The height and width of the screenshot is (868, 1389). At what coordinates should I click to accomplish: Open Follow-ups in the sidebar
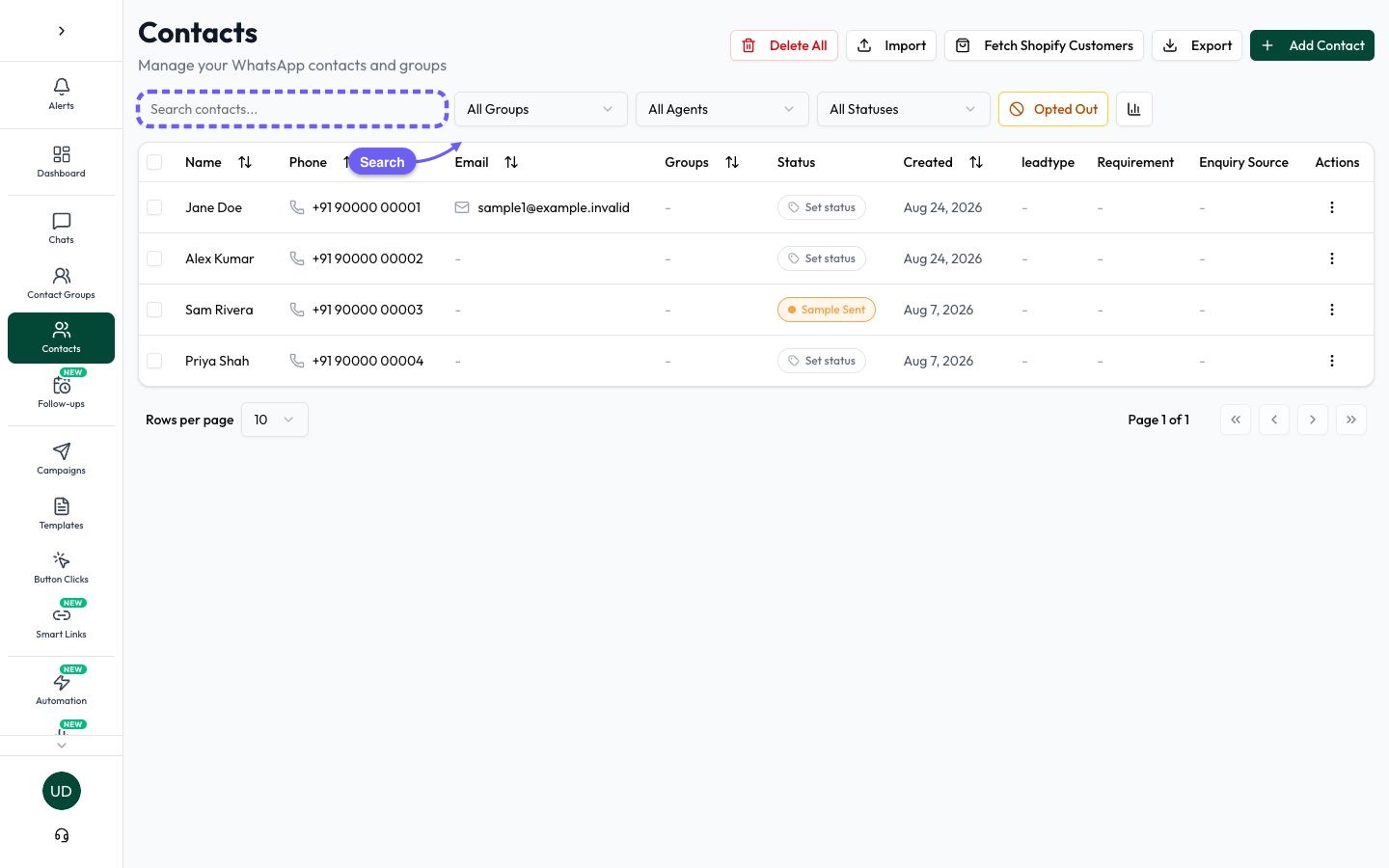[61, 393]
